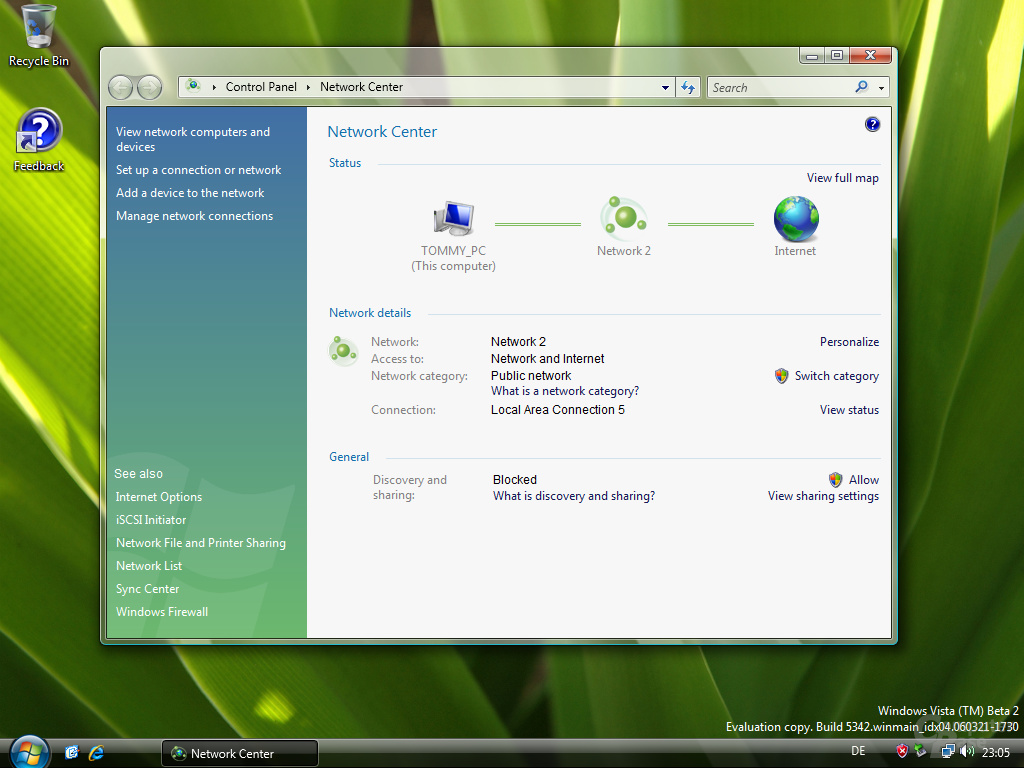Click the TOMMY_PC computer icon
This screenshot has height=768, width=1024.
453,218
